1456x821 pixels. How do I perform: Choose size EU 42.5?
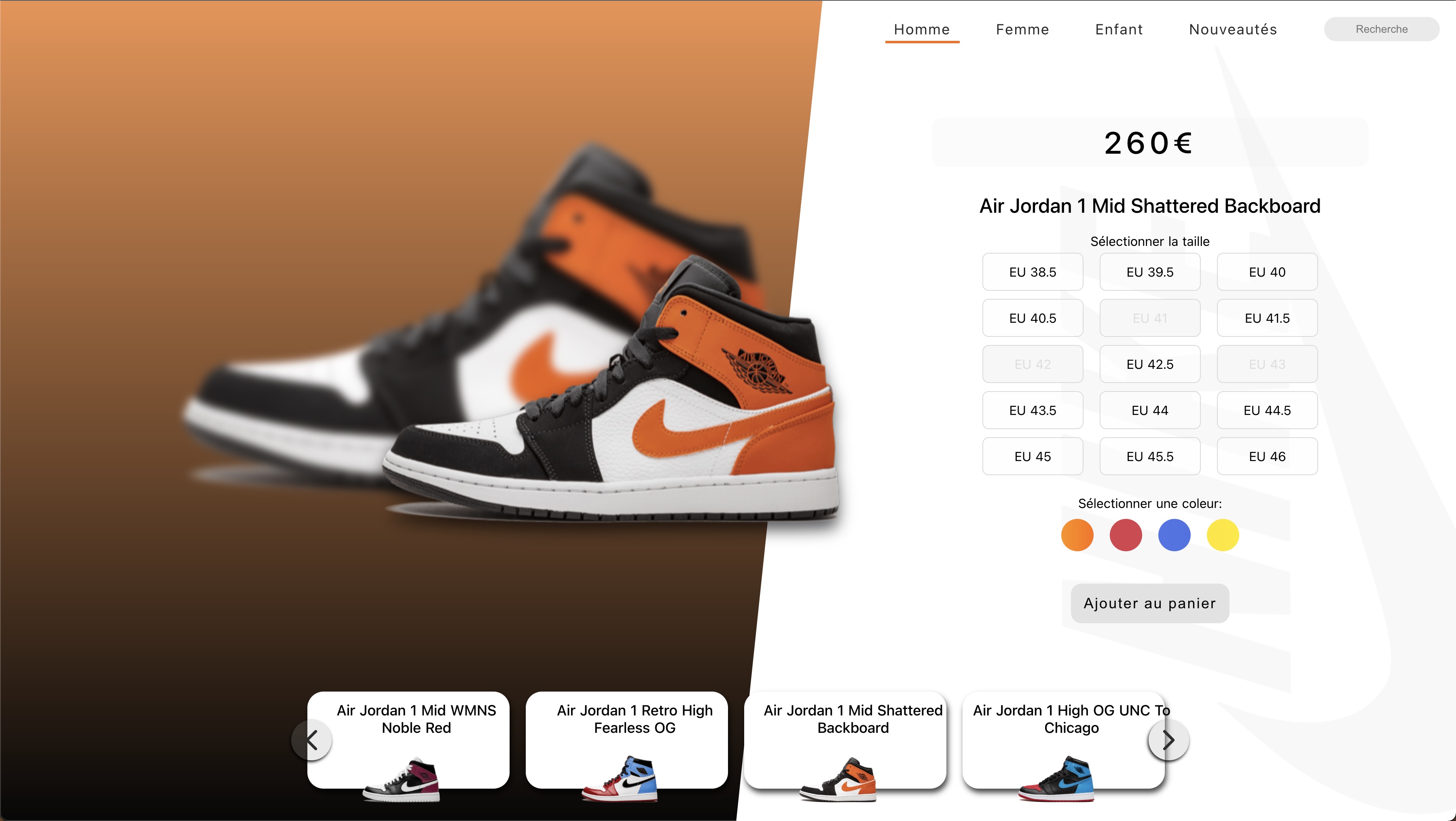tap(1150, 364)
